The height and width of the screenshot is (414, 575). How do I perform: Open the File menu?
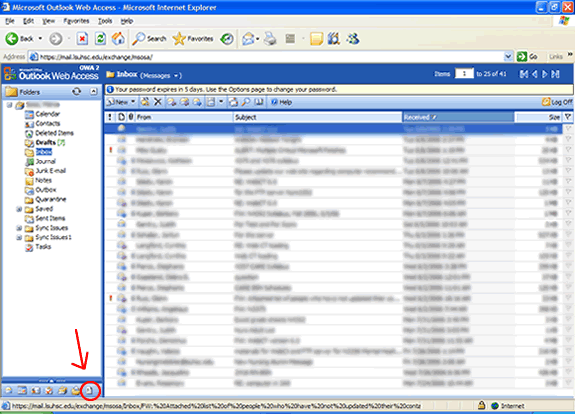coord(10,21)
